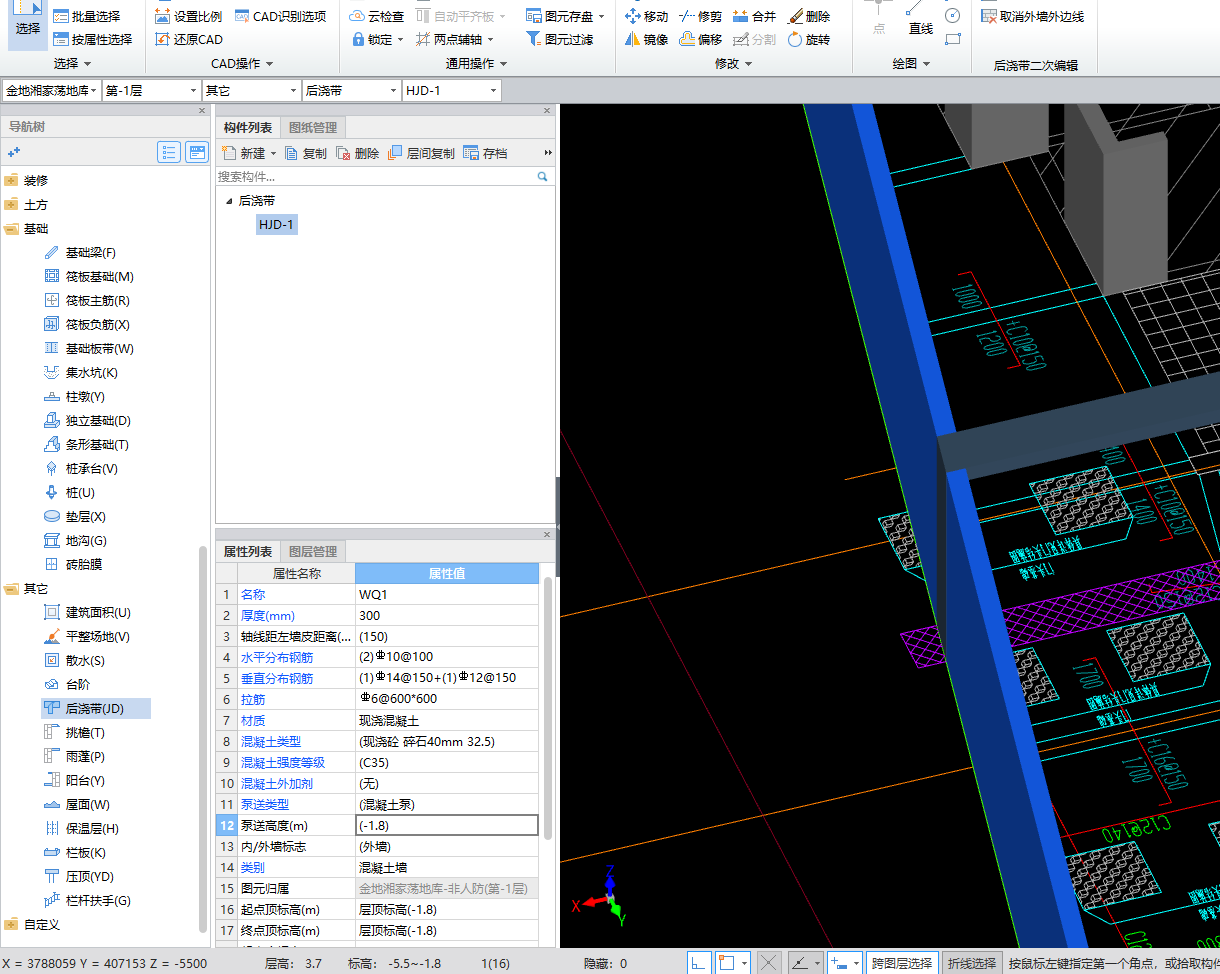Screen dimensions: 1220x974
Task: Expand the 绘图 ribbon group menu
Action: pos(911,64)
